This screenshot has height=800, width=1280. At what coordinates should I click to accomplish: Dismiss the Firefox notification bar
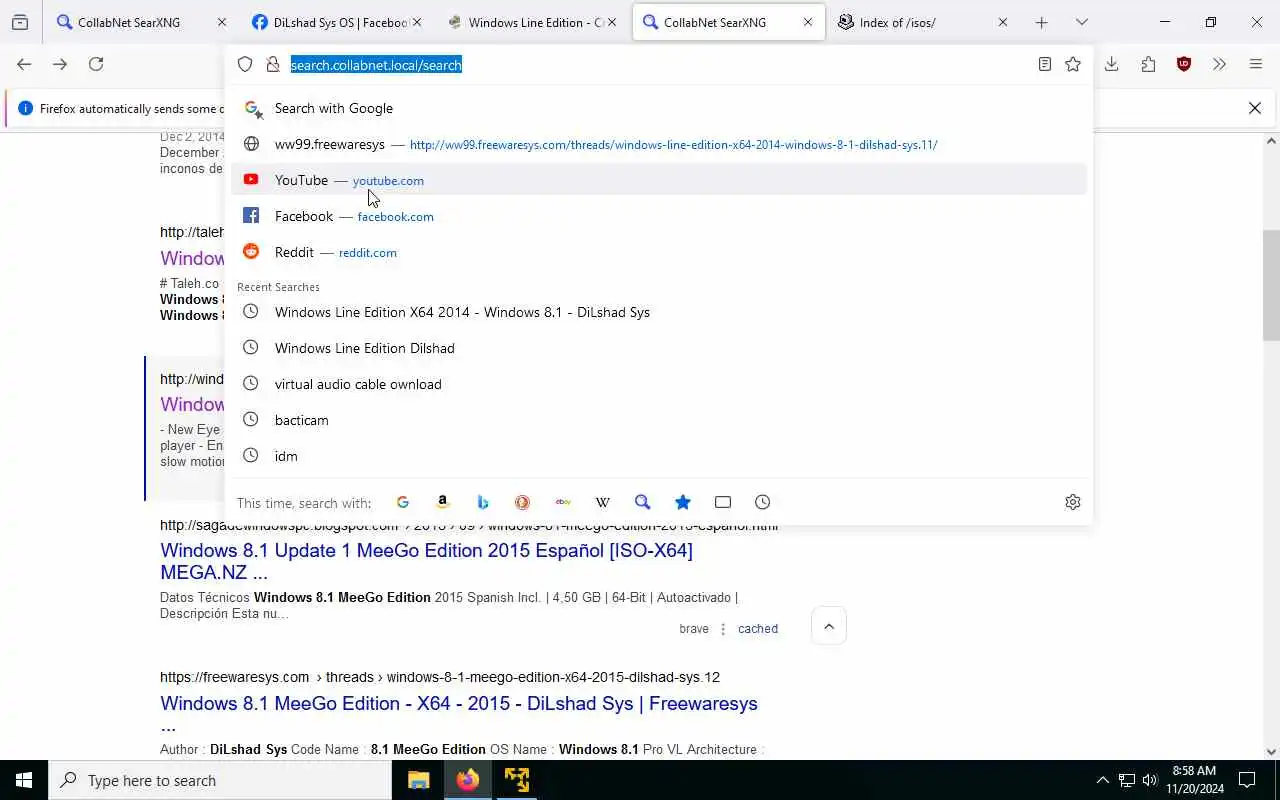(1255, 108)
